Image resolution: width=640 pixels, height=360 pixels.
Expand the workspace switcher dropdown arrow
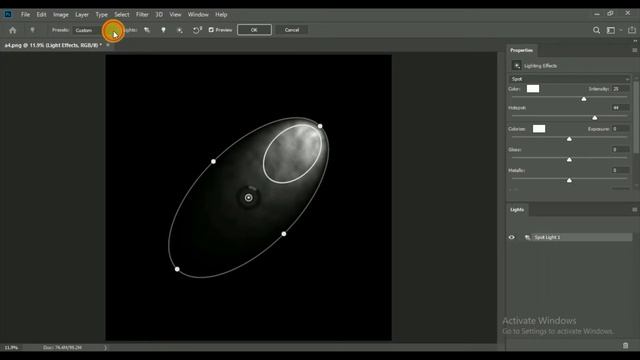(x=621, y=30)
